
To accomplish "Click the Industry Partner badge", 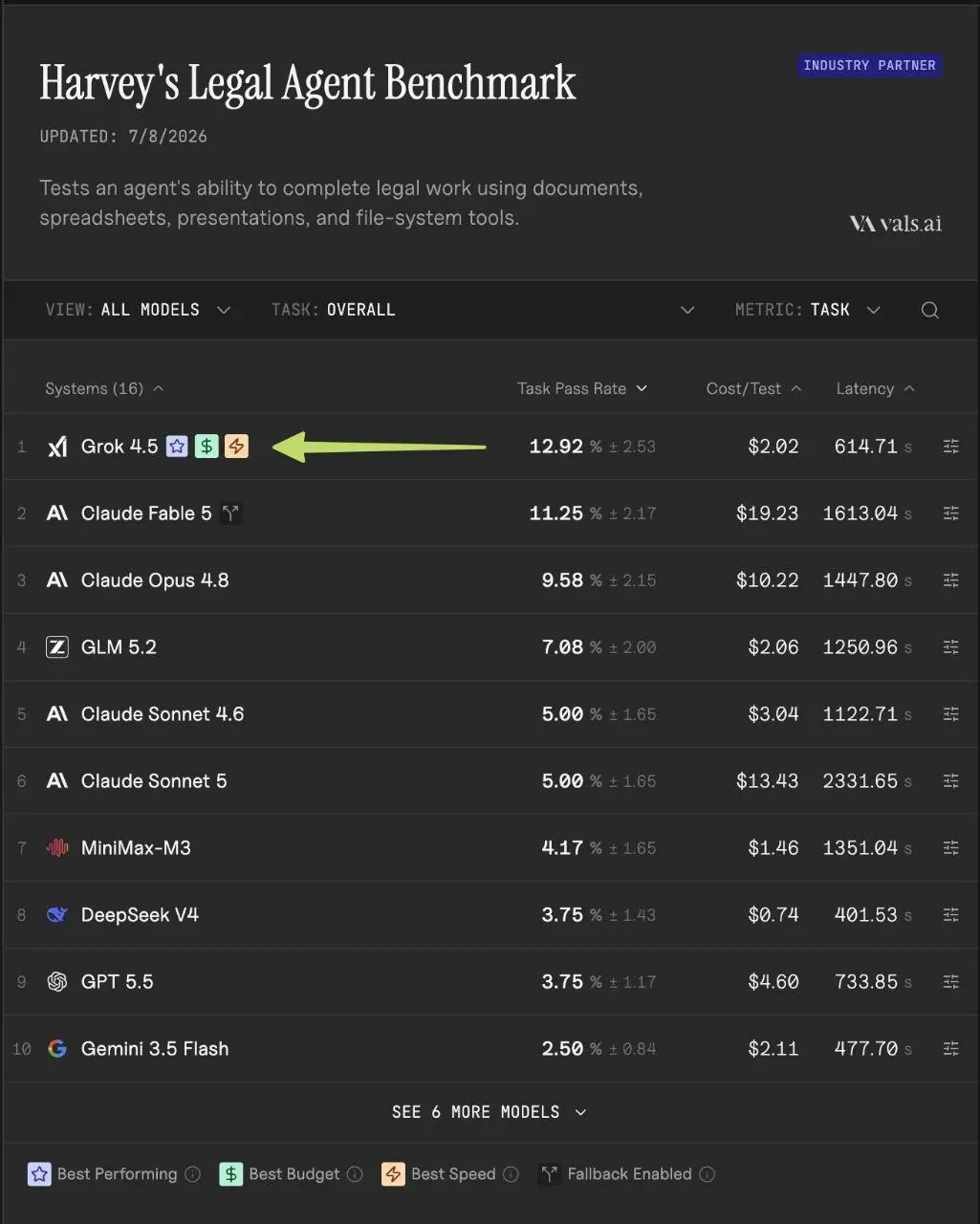I will [x=869, y=66].
